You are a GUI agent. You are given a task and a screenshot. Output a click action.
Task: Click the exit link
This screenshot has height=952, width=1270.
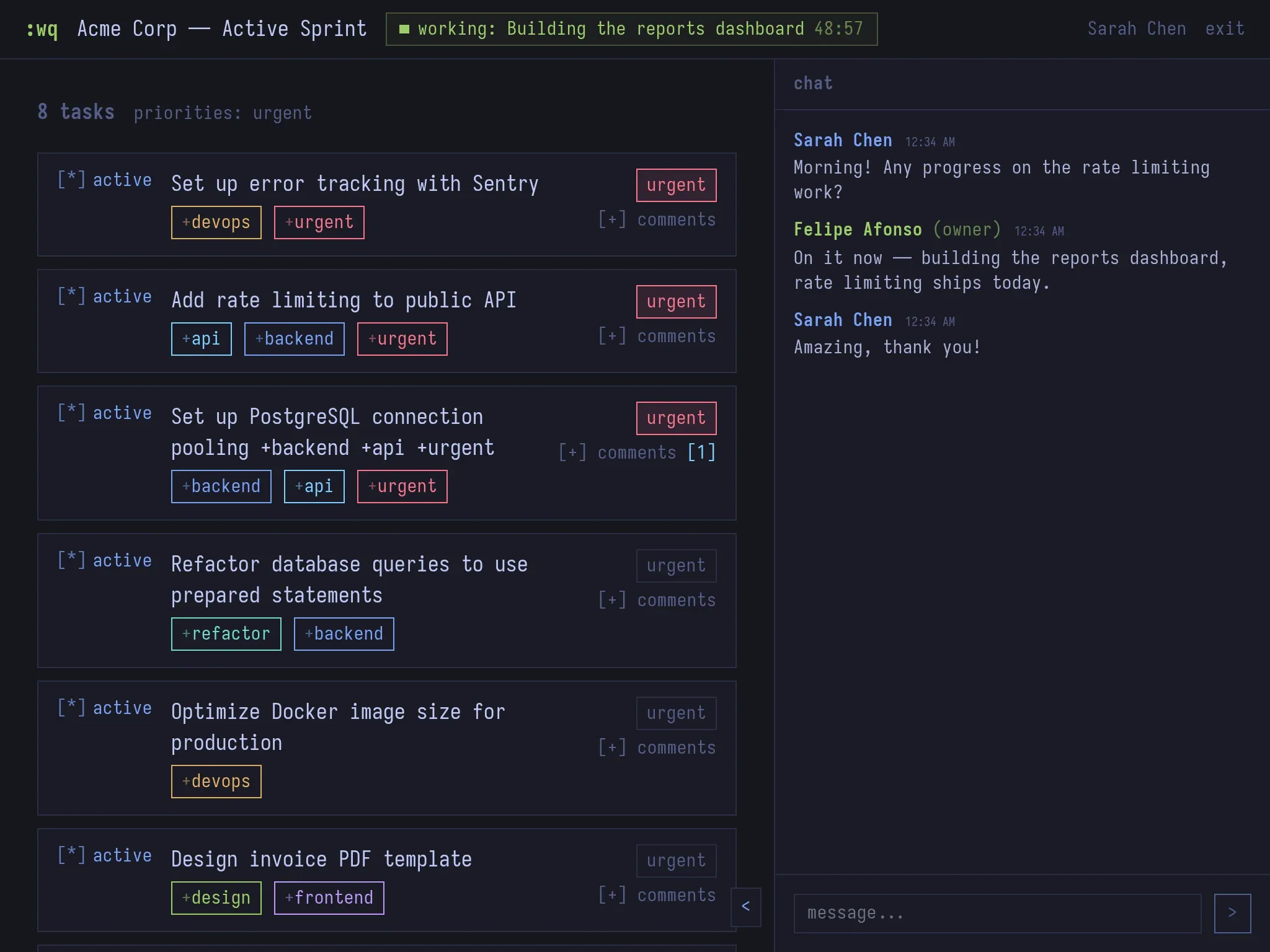pos(1225,29)
